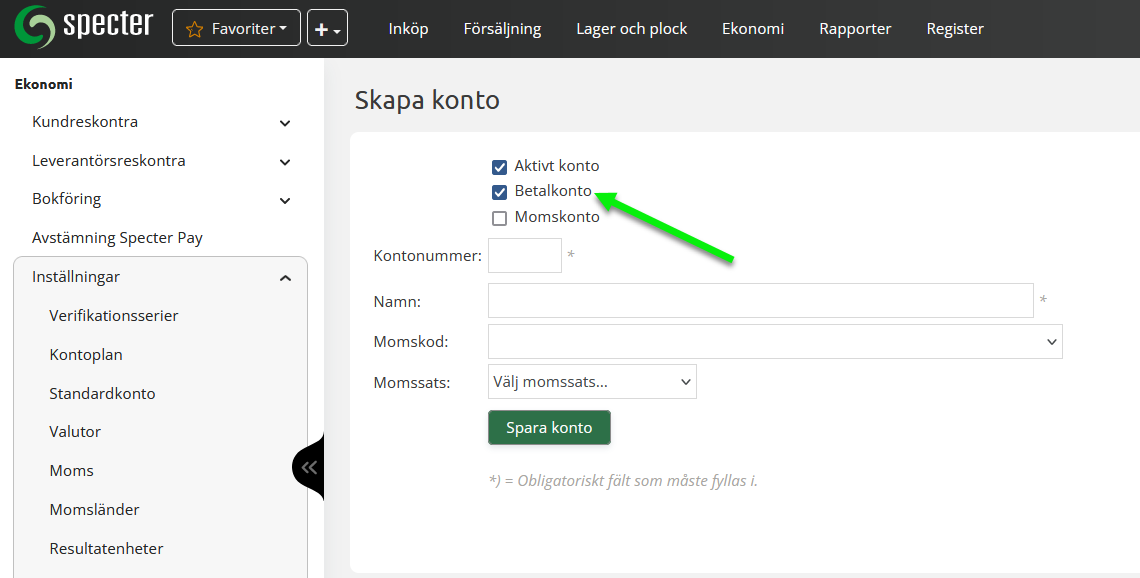The width and height of the screenshot is (1140, 578).
Task: Toggle the Betalkonto checkbox
Action: coord(500,192)
